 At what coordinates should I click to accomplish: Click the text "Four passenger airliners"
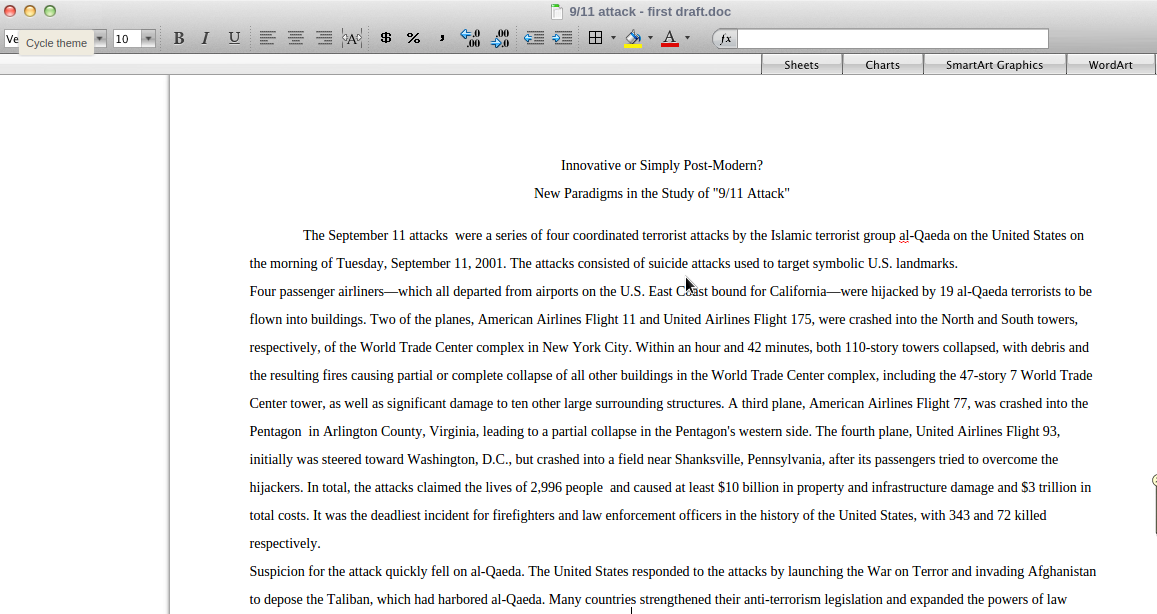317,292
